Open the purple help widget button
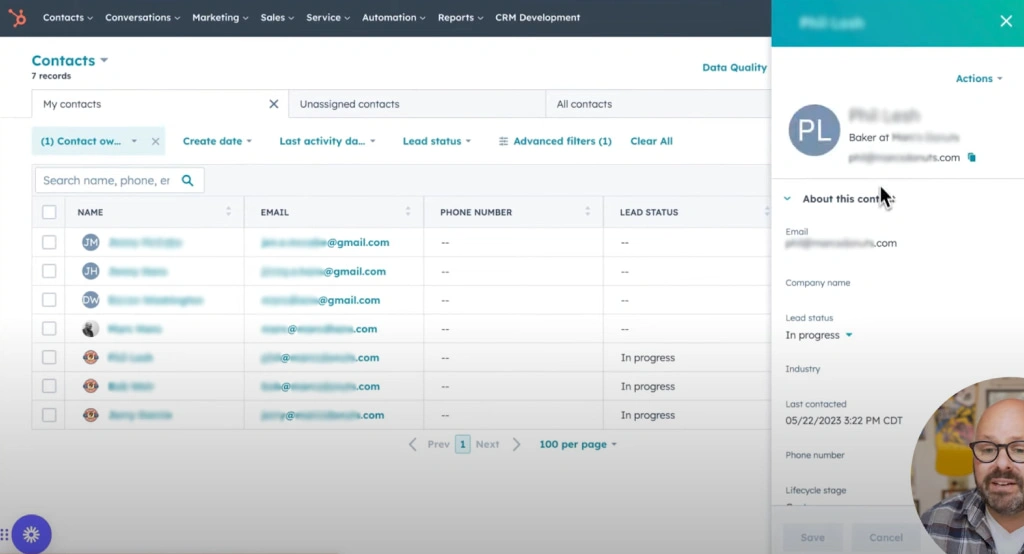This screenshot has width=1024, height=554. [31, 534]
